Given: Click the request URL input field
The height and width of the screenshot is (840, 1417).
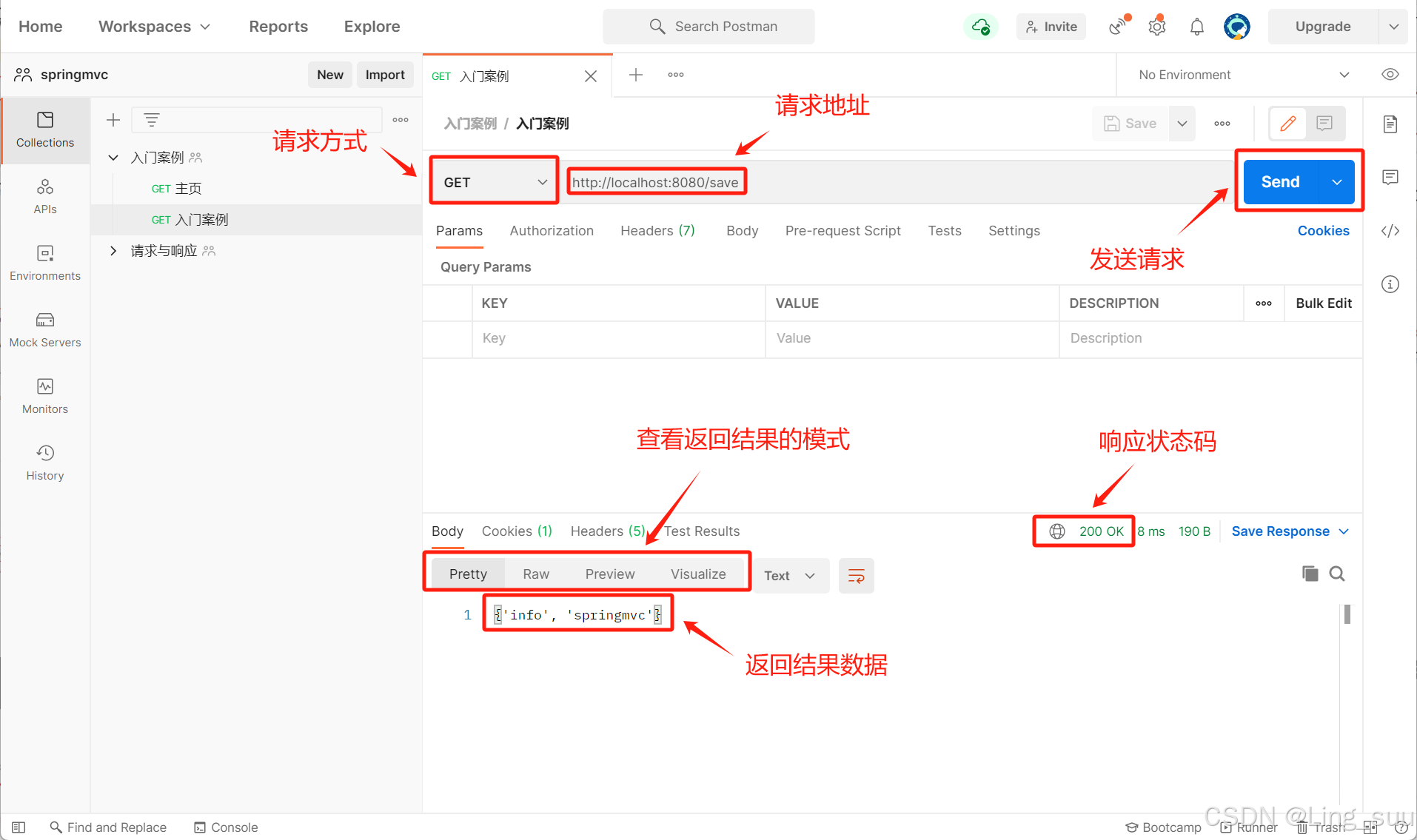Looking at the screenshot, I should tap(896, 182).
